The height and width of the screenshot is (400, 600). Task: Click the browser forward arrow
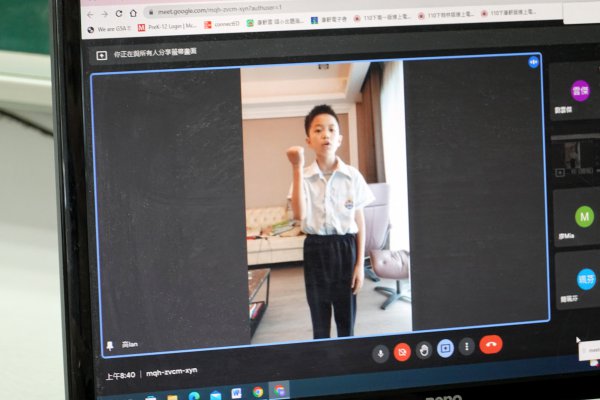tap(104, 14)
